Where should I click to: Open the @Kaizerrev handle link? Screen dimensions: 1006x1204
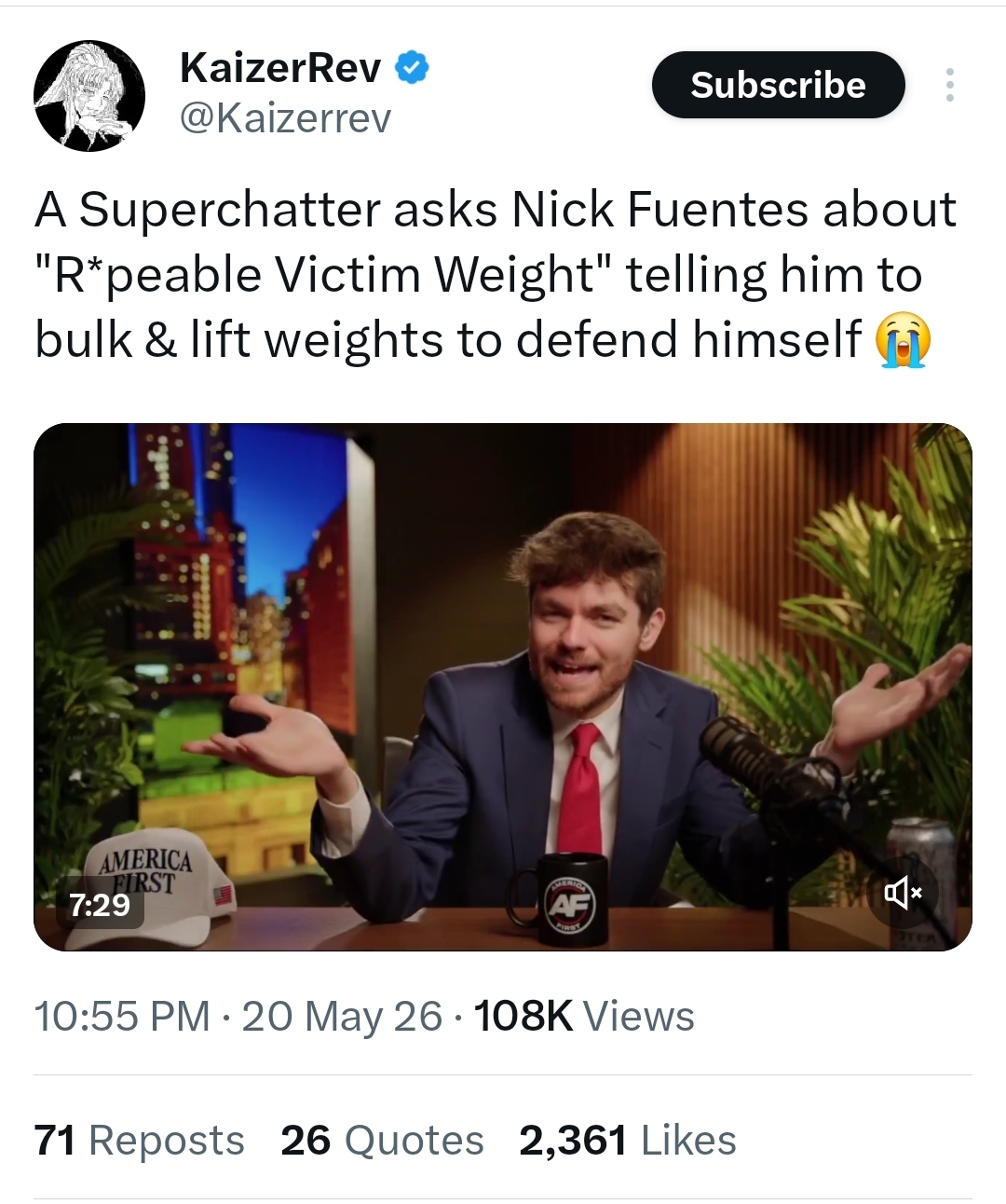pos(284,118)
